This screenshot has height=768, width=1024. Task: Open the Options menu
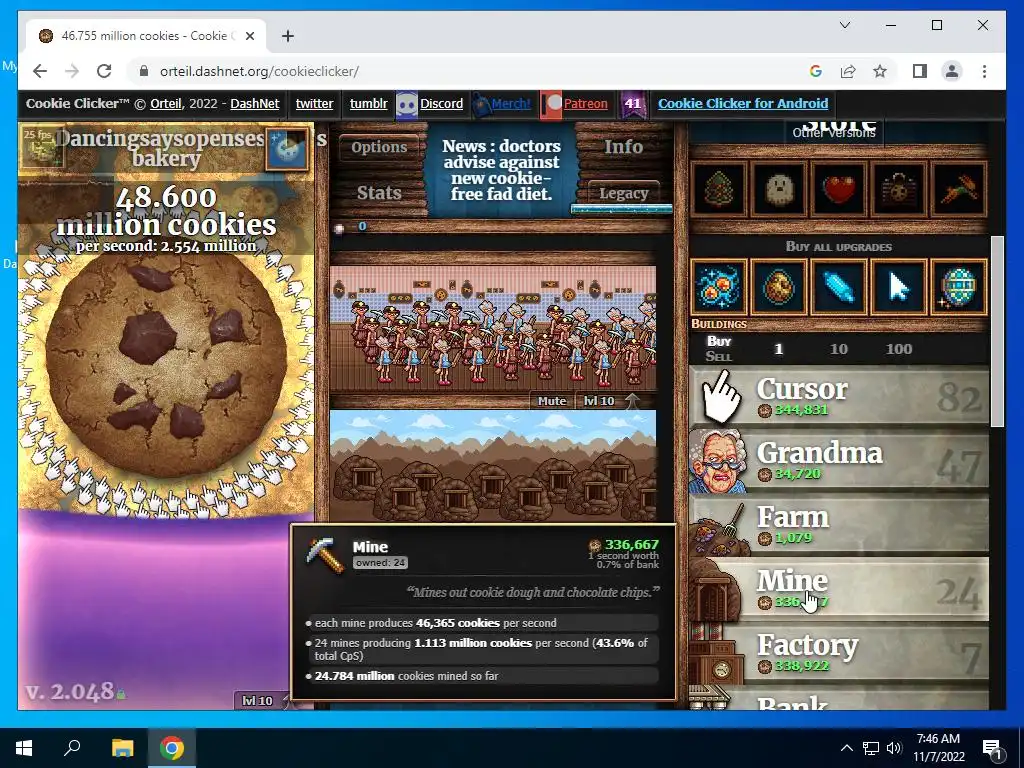pyautogui.click(x=379, y=147)
